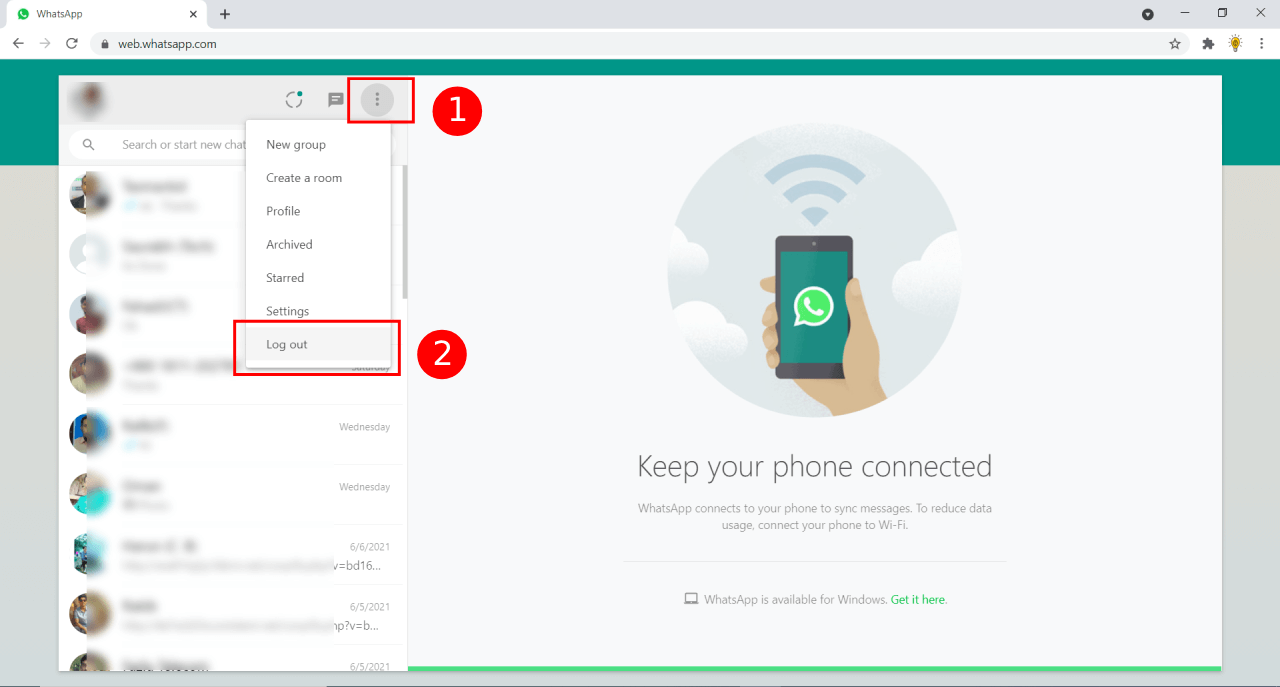The width and height of the screenshot is (1280, 687).
Task: Close the WhatsApp tab
Action: (x=193, y=14)
